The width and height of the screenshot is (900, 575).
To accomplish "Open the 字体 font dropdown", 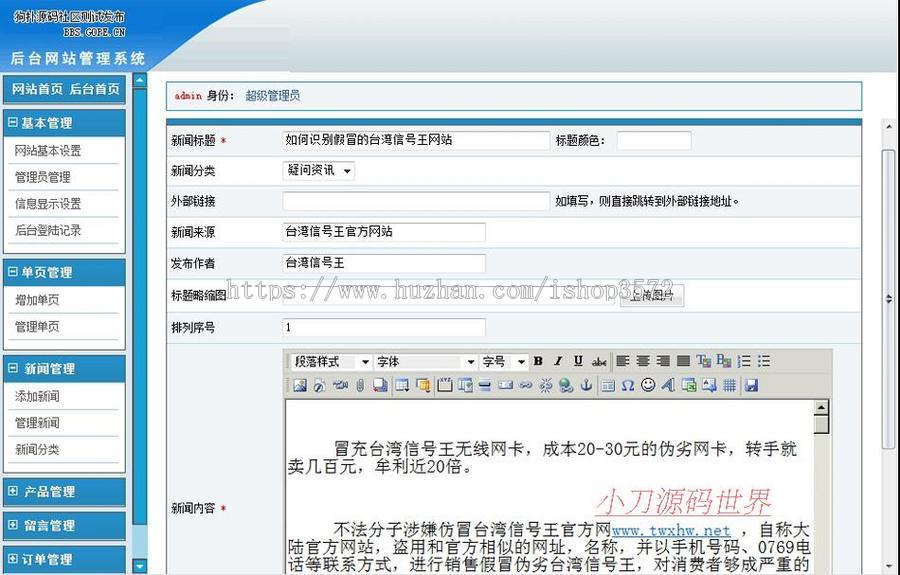I will point(425,362).
